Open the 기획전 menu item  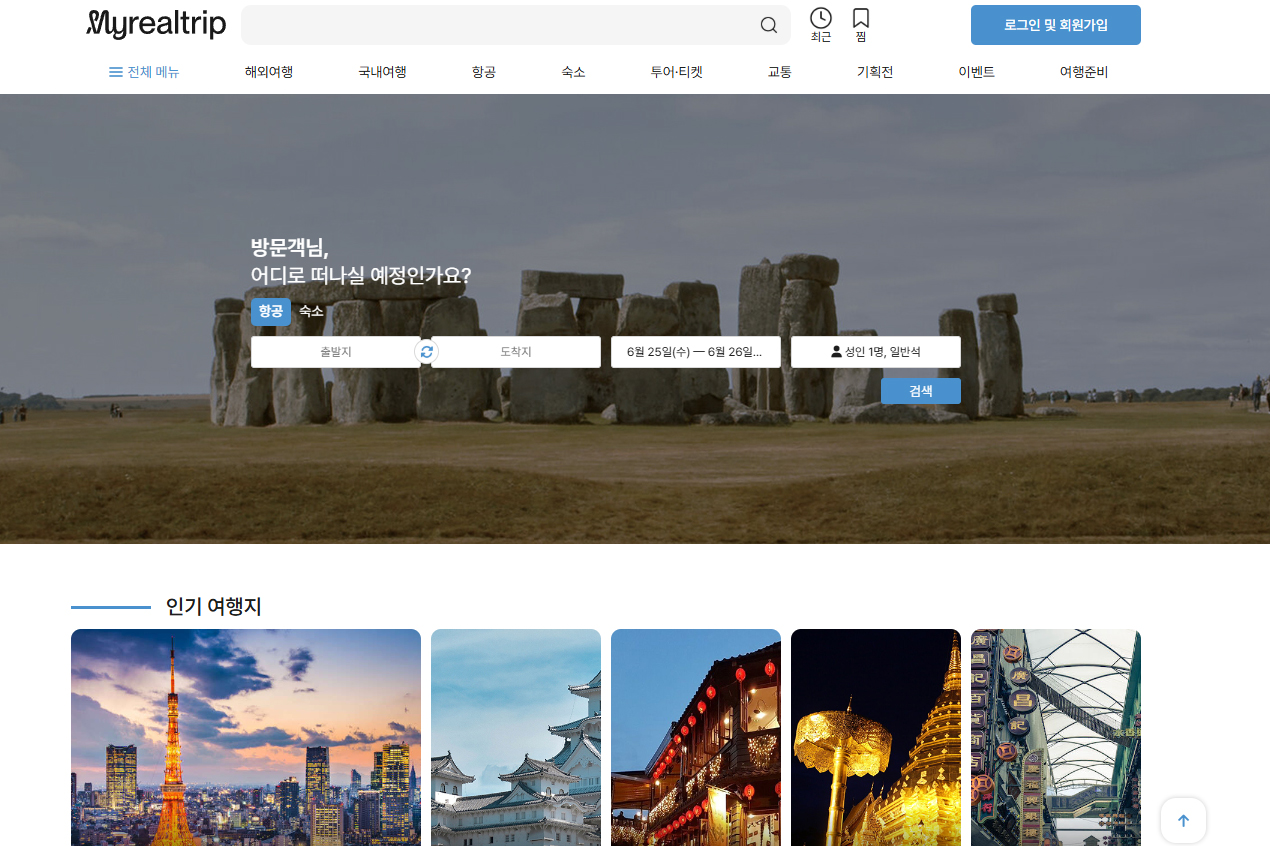tap(874, 72)
